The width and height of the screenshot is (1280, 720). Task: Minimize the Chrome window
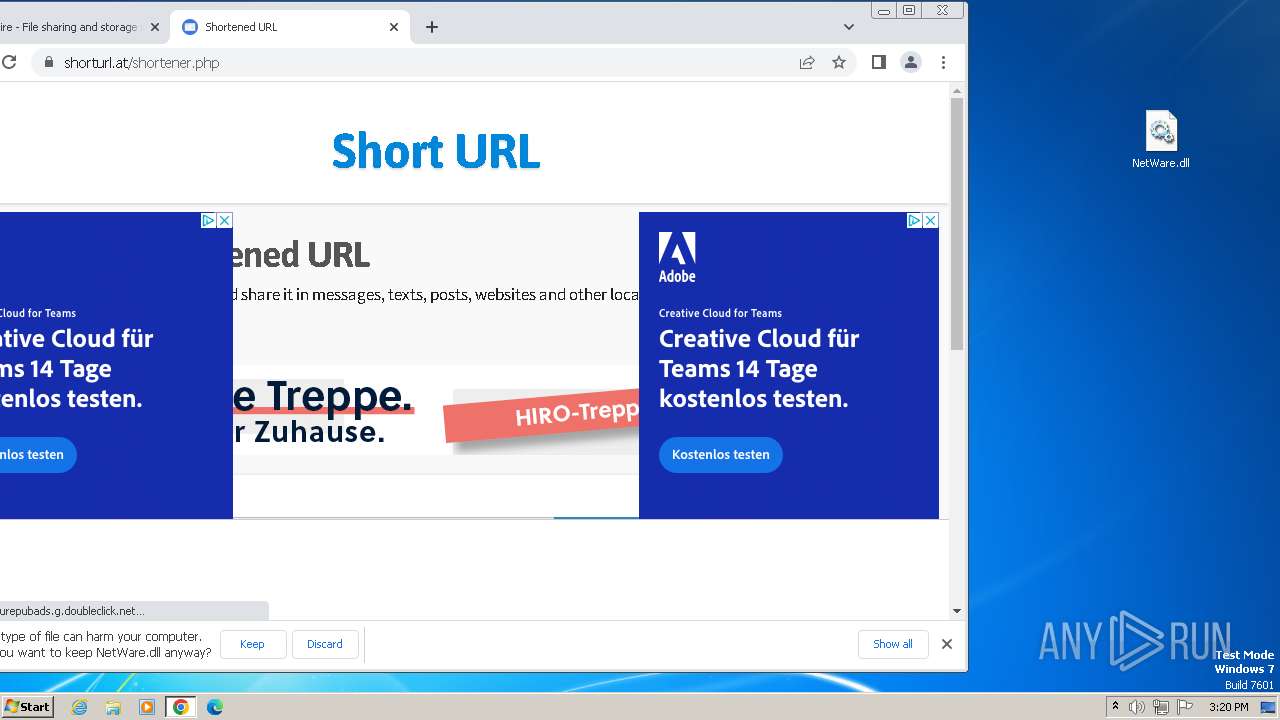pyautogui.click(x=884, y=11)
